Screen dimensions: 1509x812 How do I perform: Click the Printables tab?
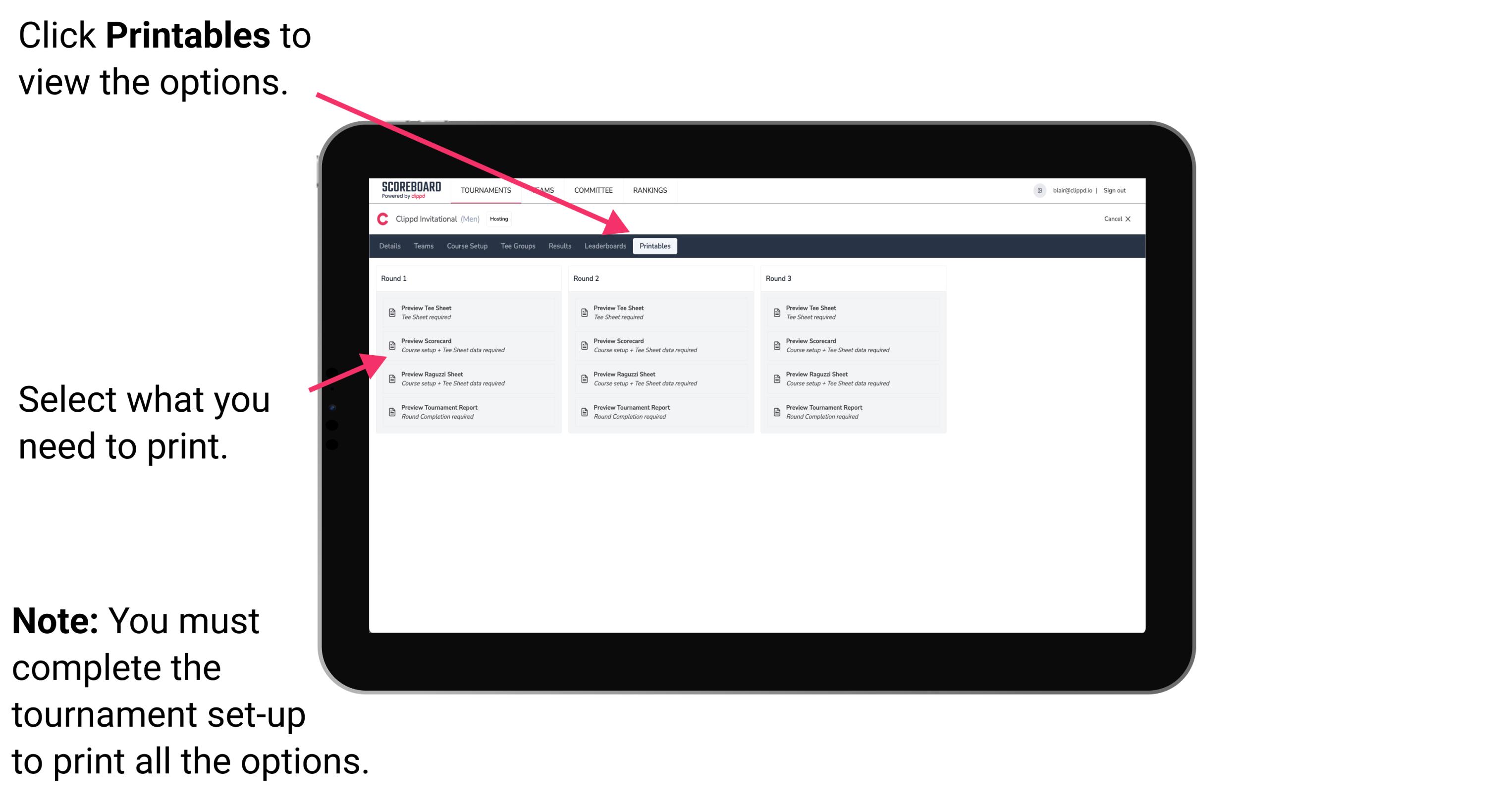pos(655,246)
